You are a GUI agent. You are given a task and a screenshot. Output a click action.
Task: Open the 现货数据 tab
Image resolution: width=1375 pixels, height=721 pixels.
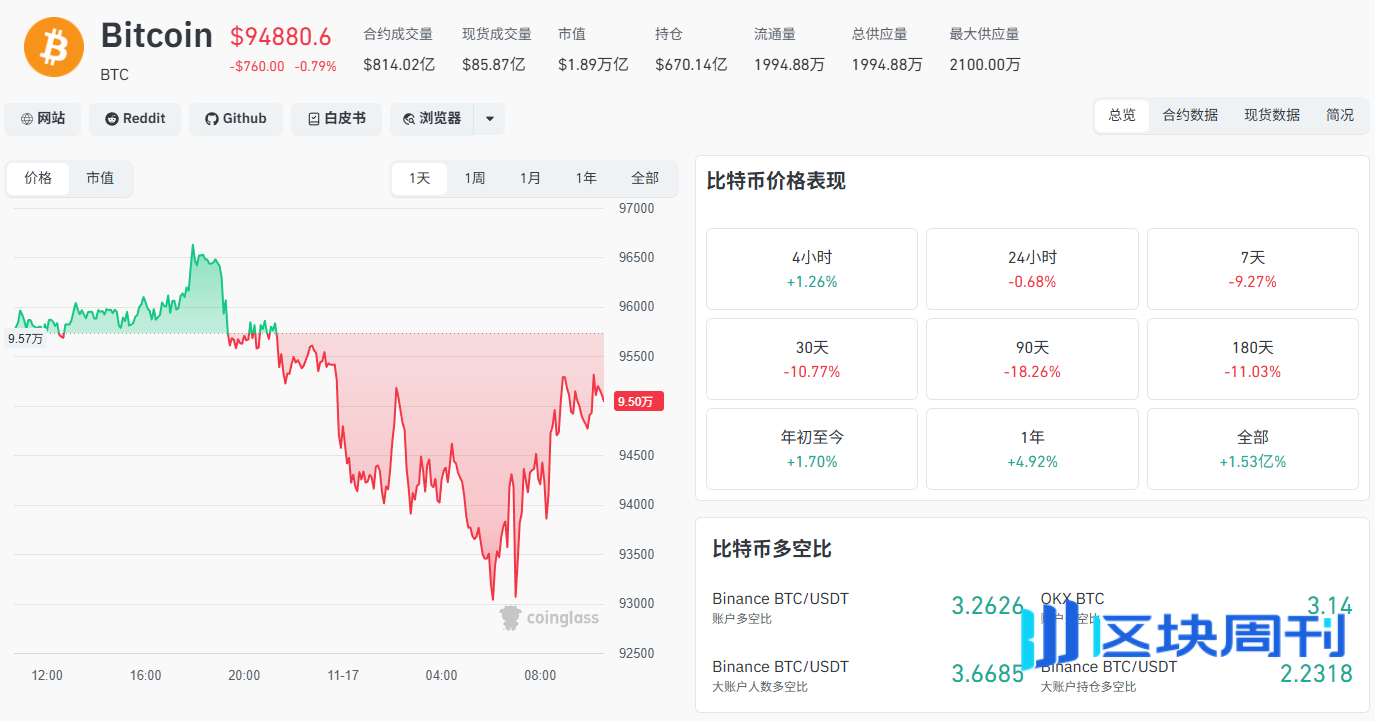(1272, 115)
